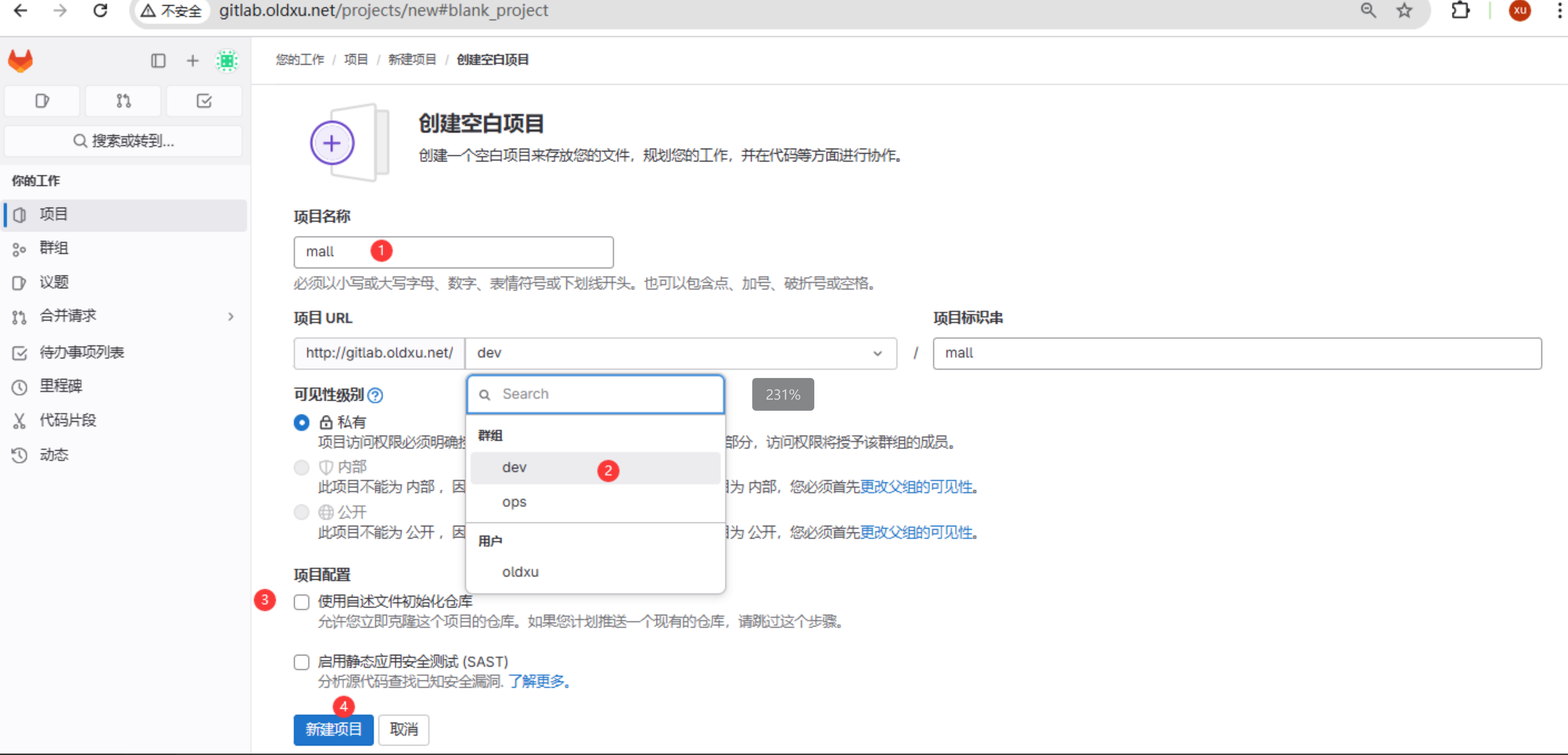This screenshot has width=1568, height=755.
Task: Click visibility level help question icon
Action: [375, 395]
